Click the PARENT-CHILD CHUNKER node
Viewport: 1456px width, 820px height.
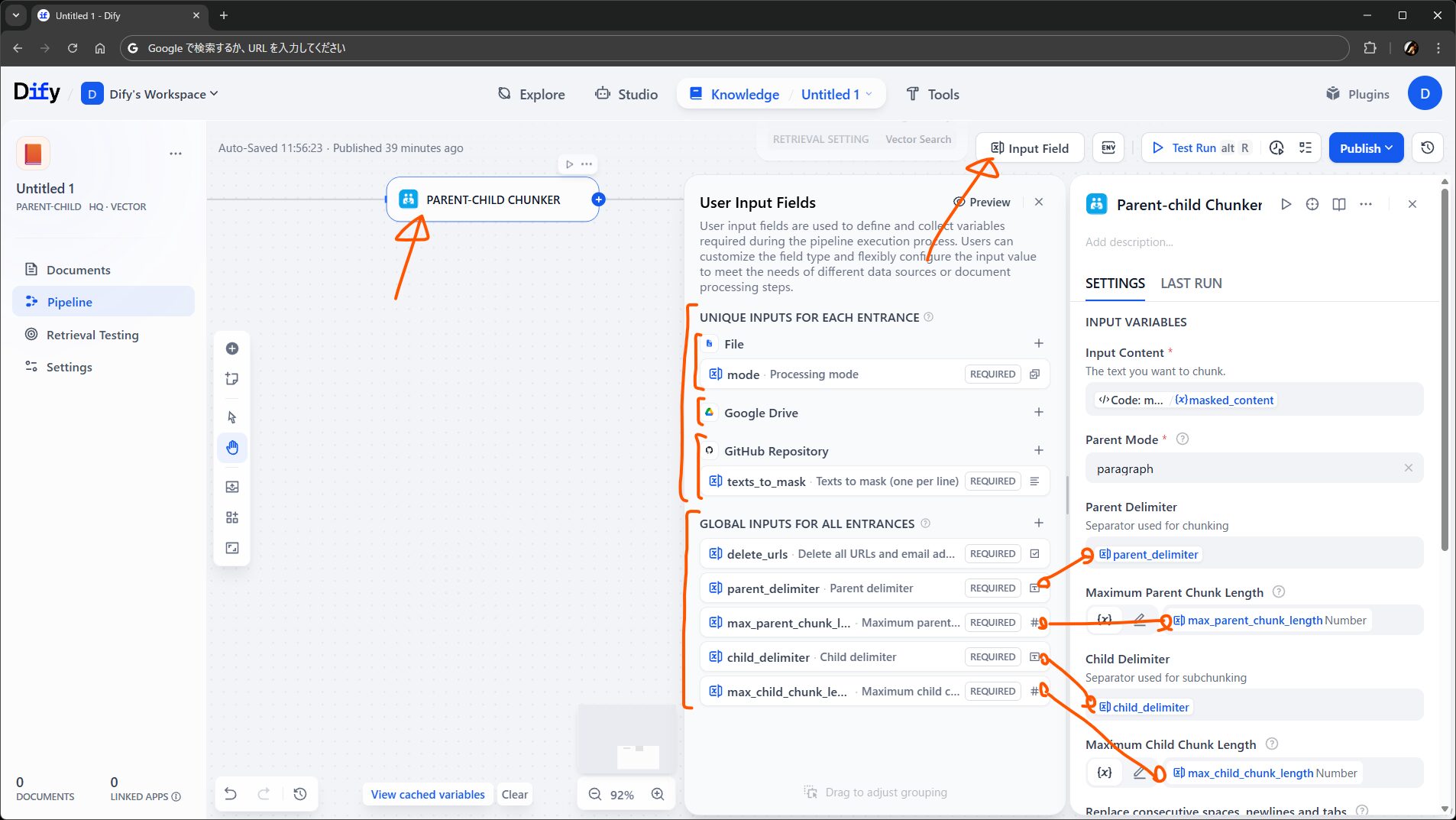pos(493,199)
